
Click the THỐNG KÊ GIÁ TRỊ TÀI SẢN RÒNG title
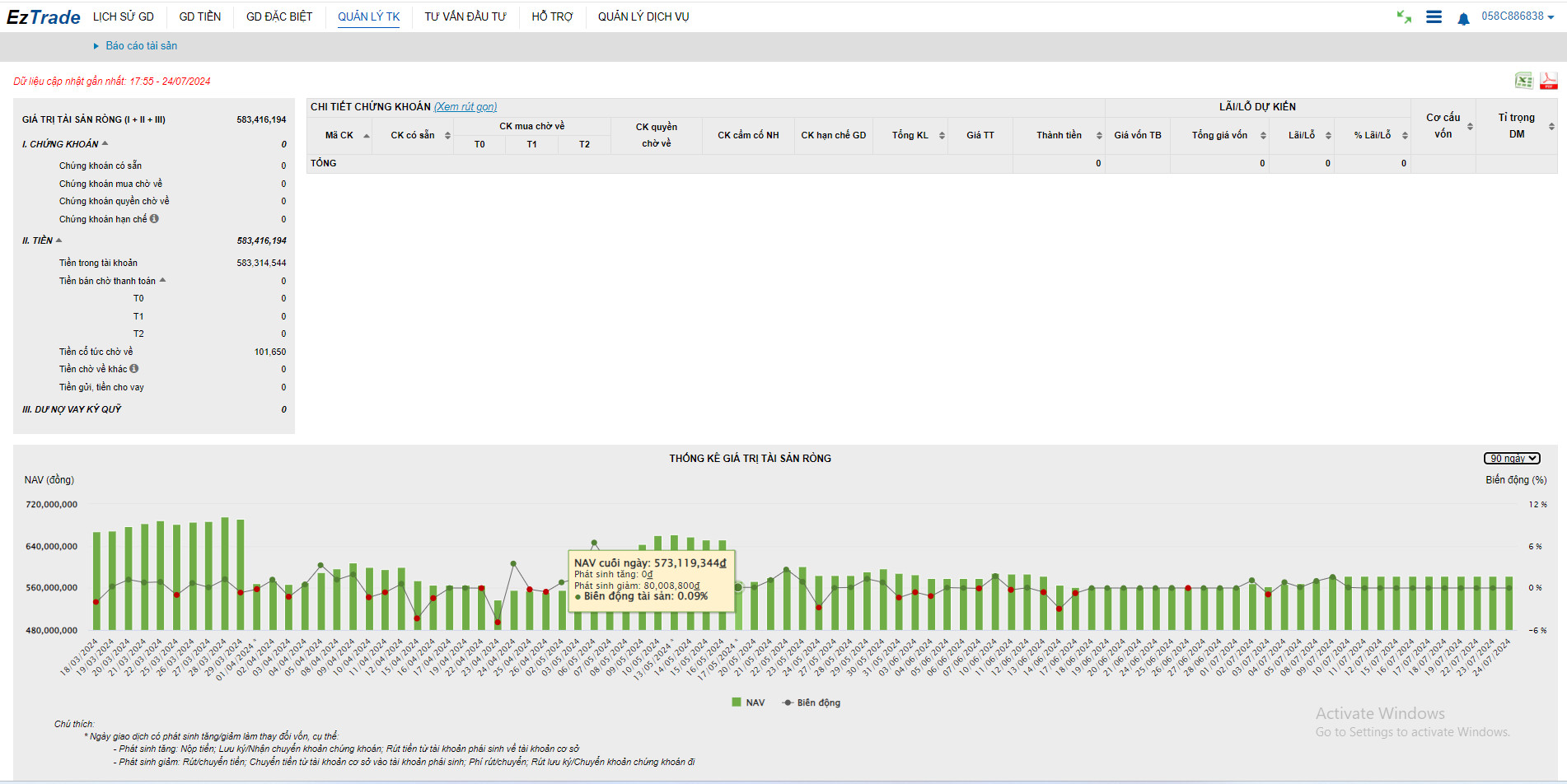[750, 458]
